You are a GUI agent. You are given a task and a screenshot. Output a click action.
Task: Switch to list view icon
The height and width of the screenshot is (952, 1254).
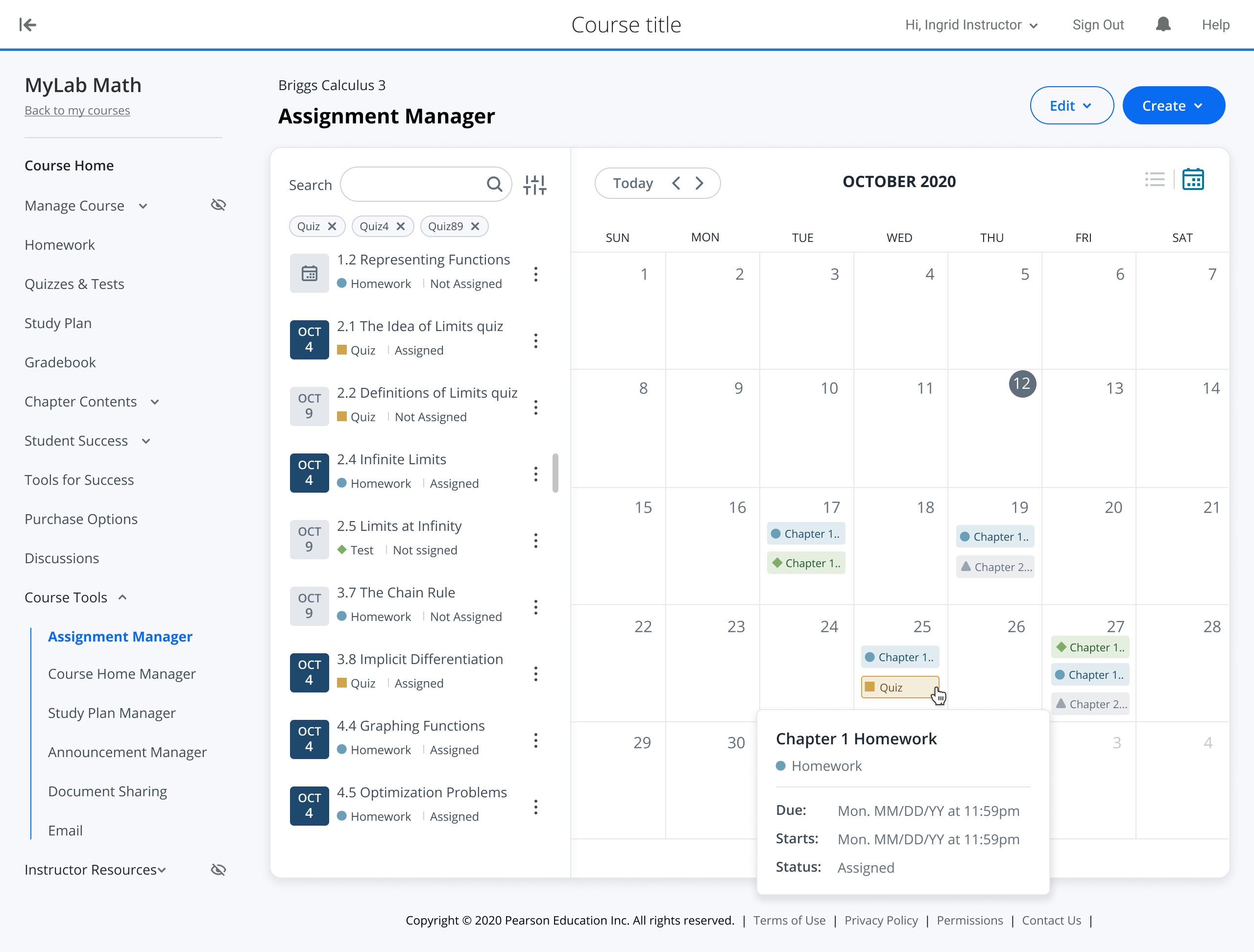click(1154, 180)
